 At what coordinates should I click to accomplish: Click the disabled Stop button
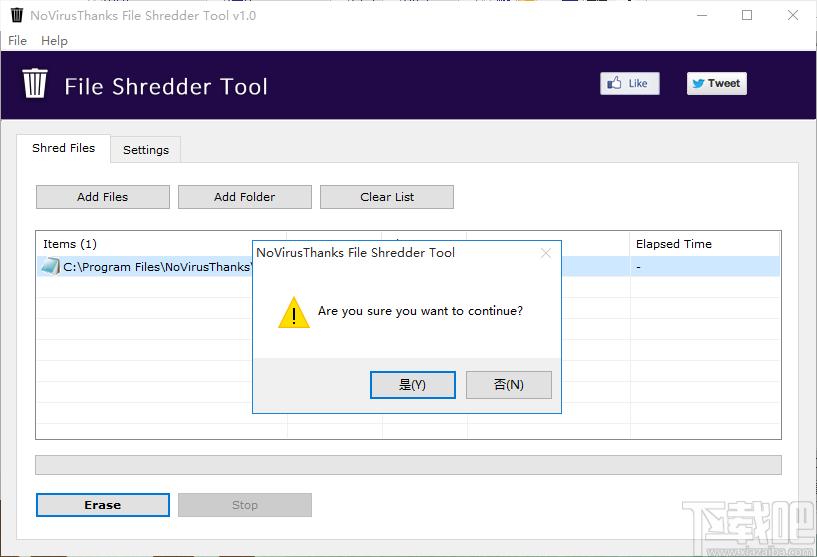tap(245, 505)
